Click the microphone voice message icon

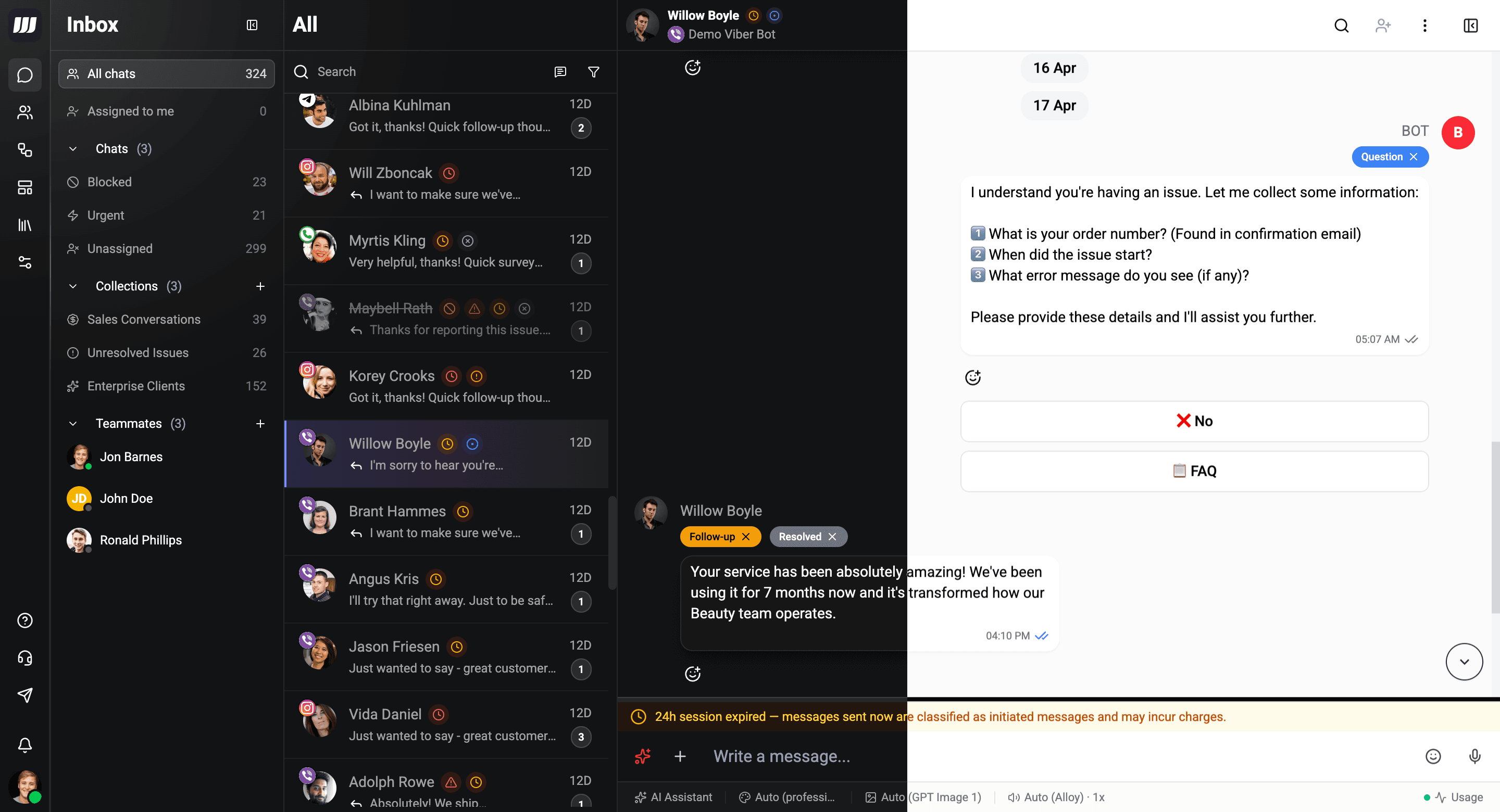1474,756
